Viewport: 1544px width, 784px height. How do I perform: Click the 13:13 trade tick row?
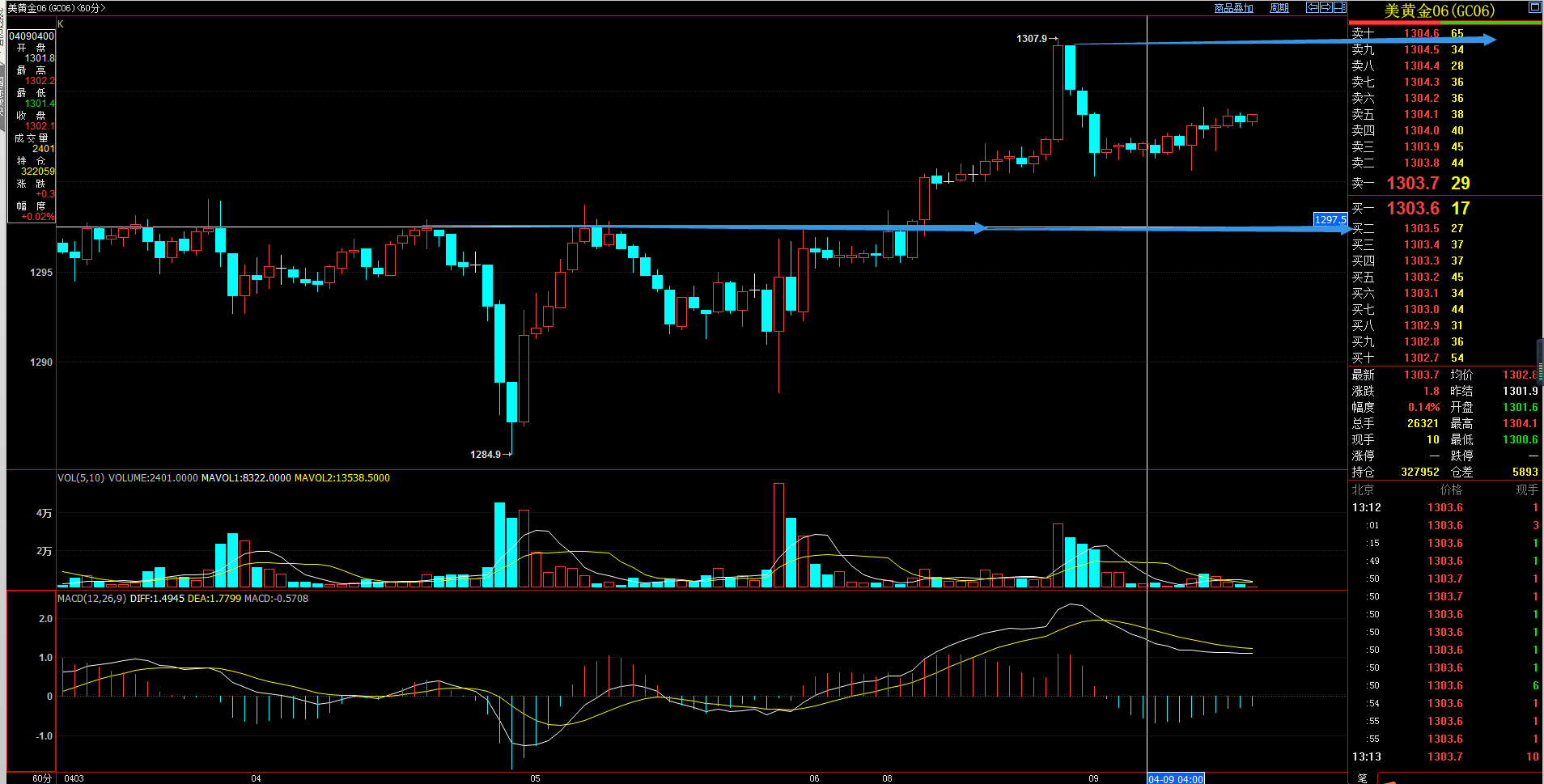pyautogui.click(x=1445, y=756)
